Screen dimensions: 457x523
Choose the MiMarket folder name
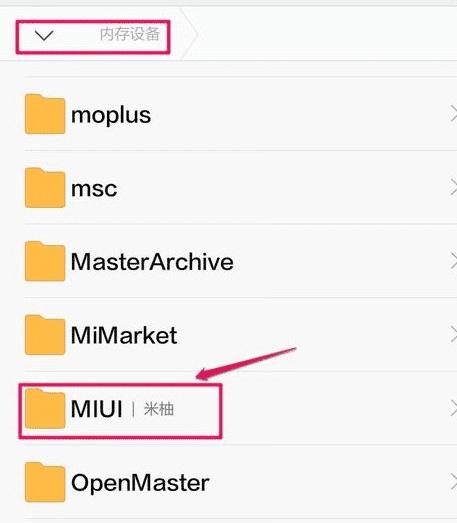click(x=124, y=335)
